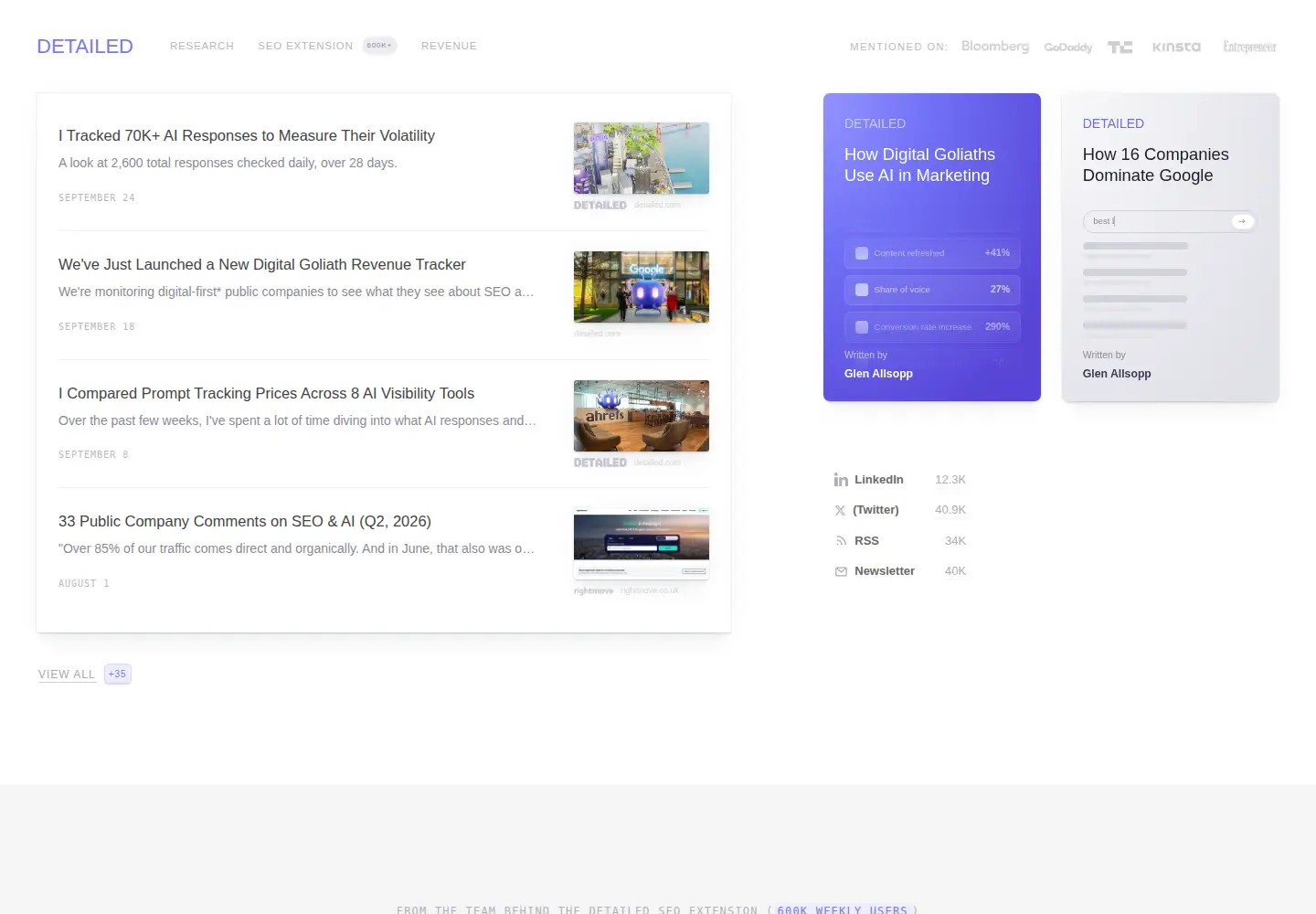Open the Revenue nav item

pos(449,46)
